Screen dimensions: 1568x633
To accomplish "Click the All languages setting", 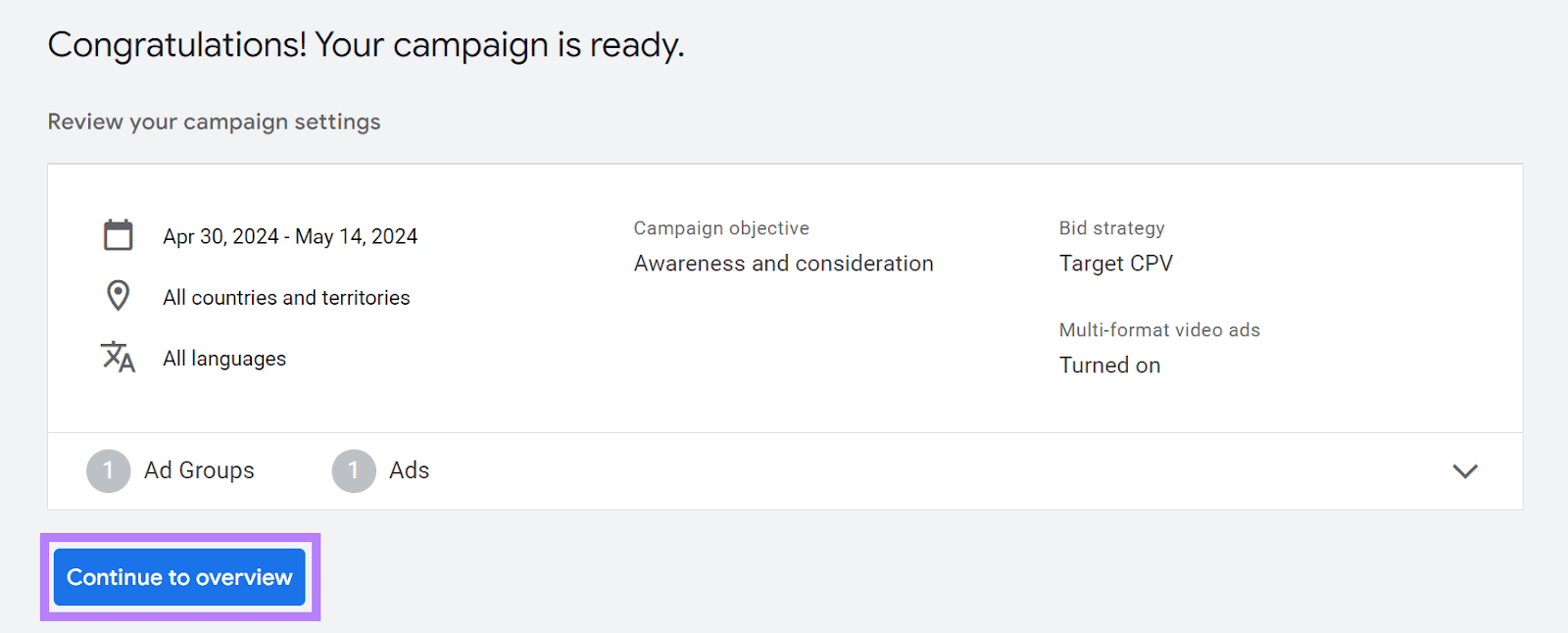I will click(x=223, y=358).
